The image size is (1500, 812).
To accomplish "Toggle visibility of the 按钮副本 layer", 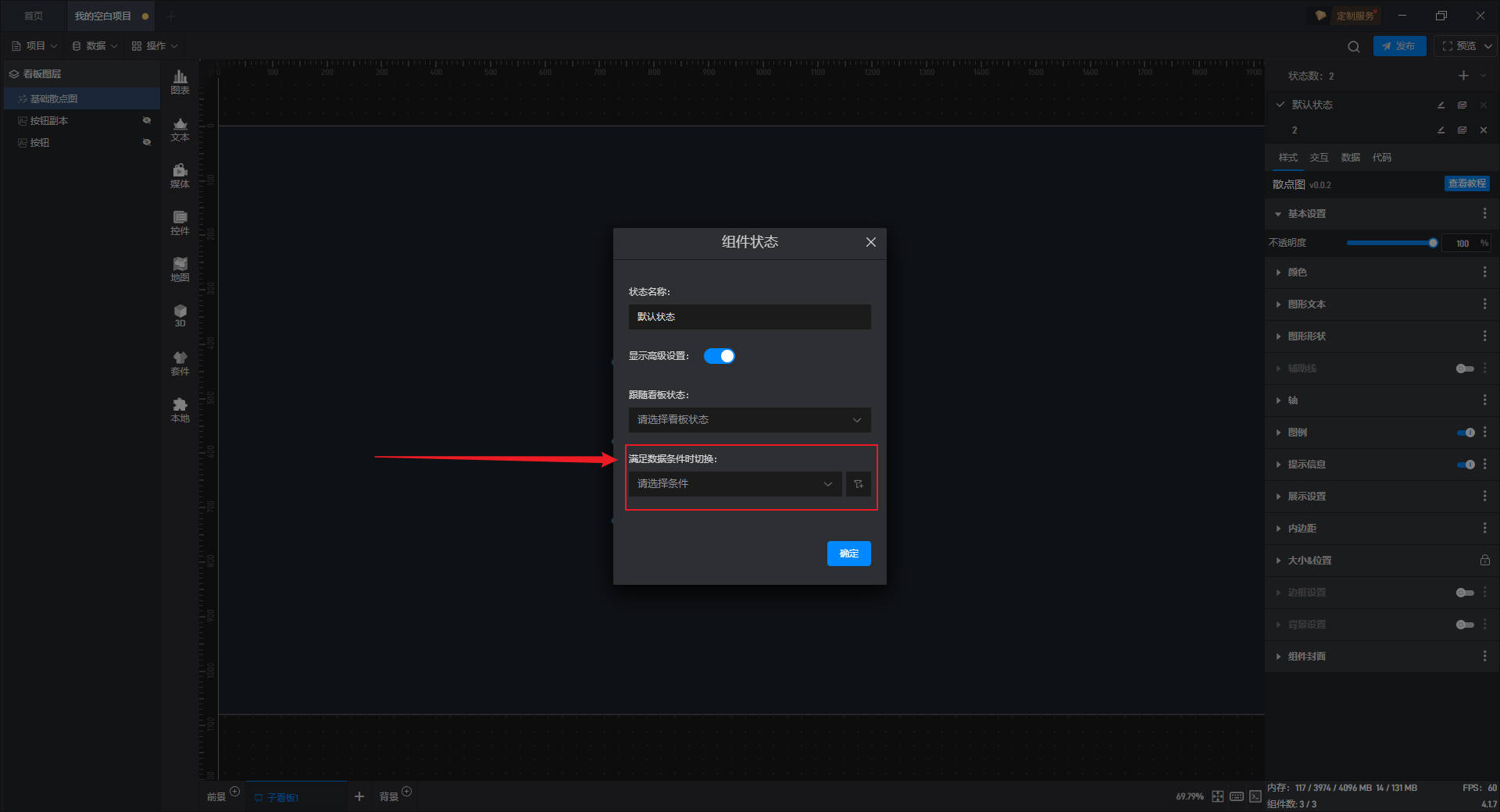I will (146, 120).
